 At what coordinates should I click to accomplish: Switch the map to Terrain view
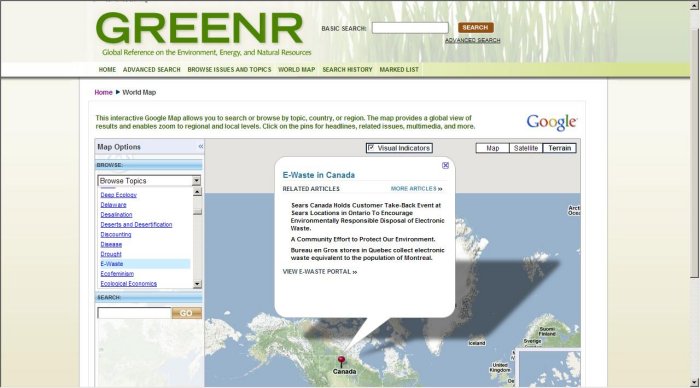coord(559,148)
